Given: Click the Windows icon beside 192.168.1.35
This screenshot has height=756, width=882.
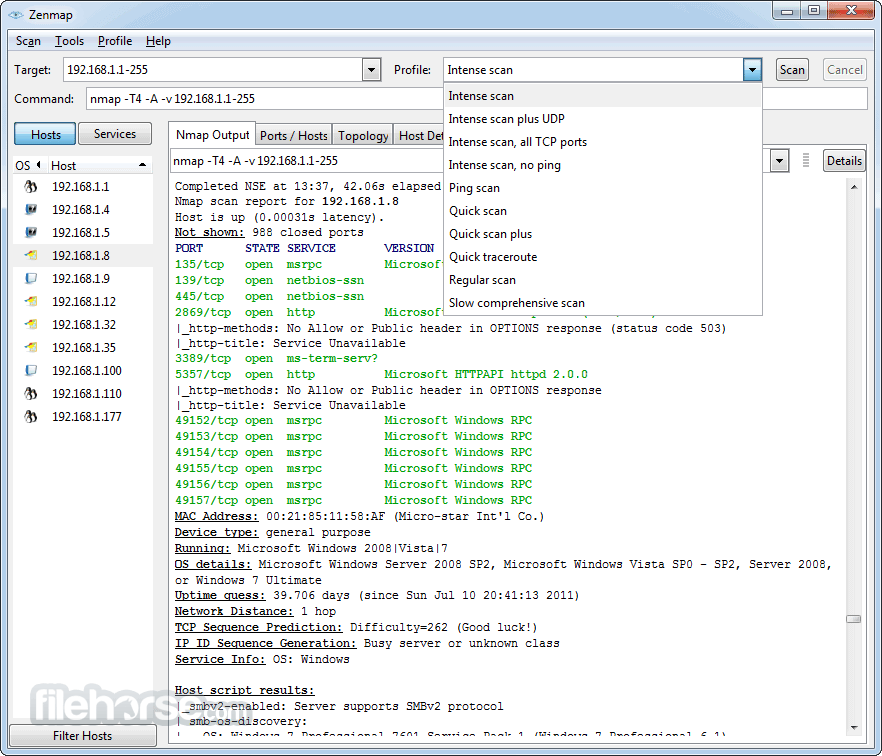Looking at the screenshot, I should tap(31, 348).
